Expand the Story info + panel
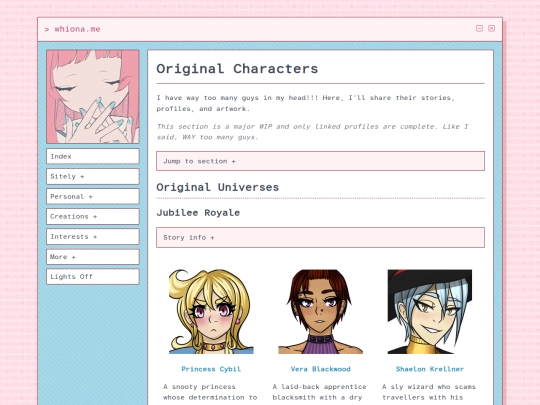Viewport: 540px width, 405px height. pyautogui.click(x=320, y=237)
